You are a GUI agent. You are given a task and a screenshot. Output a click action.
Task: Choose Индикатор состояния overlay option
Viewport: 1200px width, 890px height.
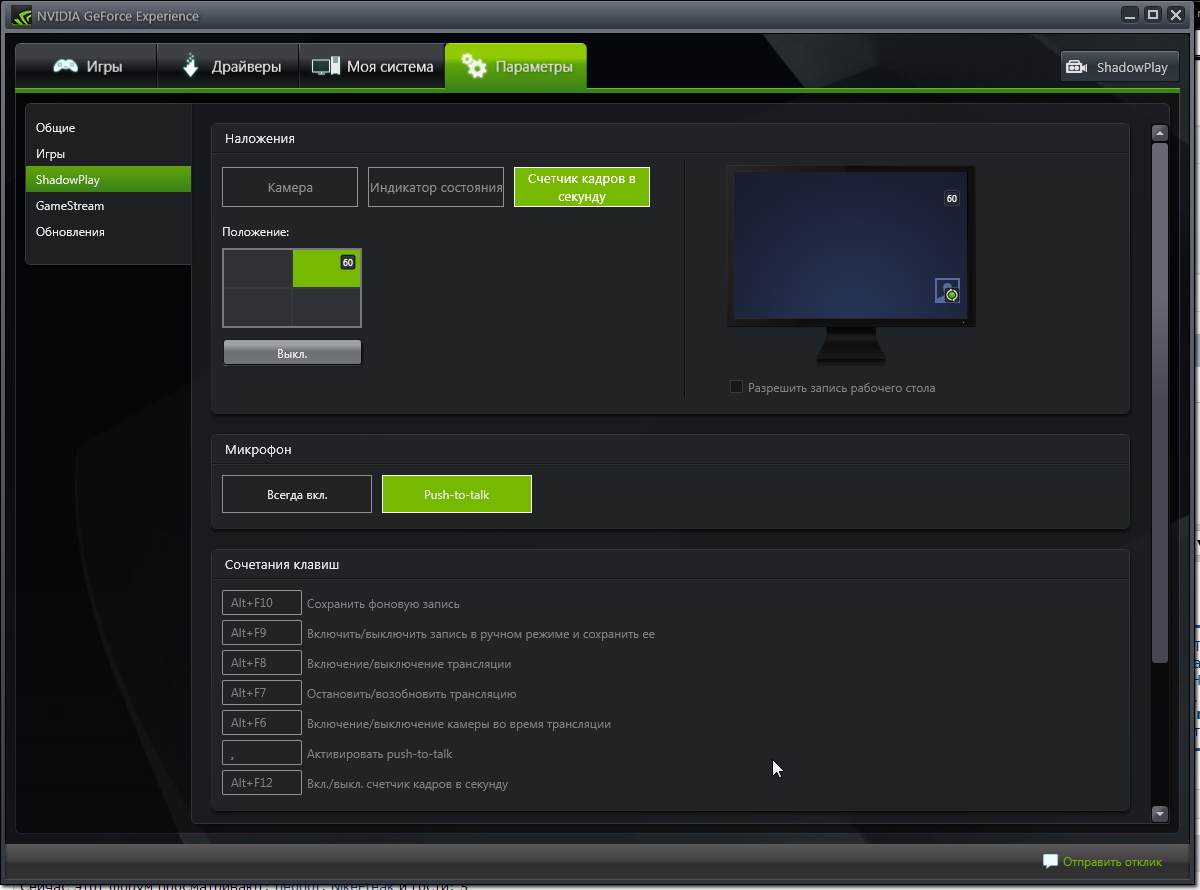tap(436, 187)
